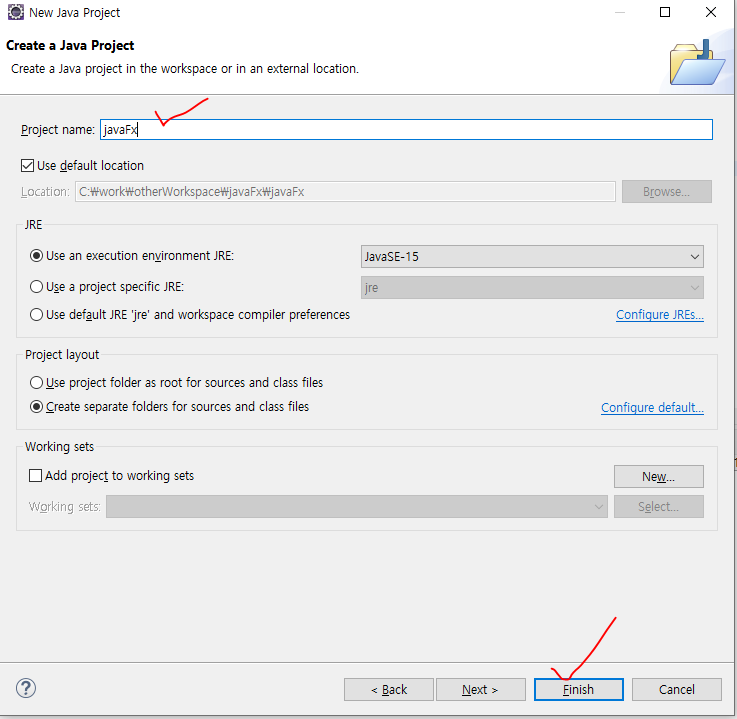The height and width of the screenshot is (719, 737).
Task: Open the JavaSE-15 execution environment dropdown
Action: click(532, 257)
